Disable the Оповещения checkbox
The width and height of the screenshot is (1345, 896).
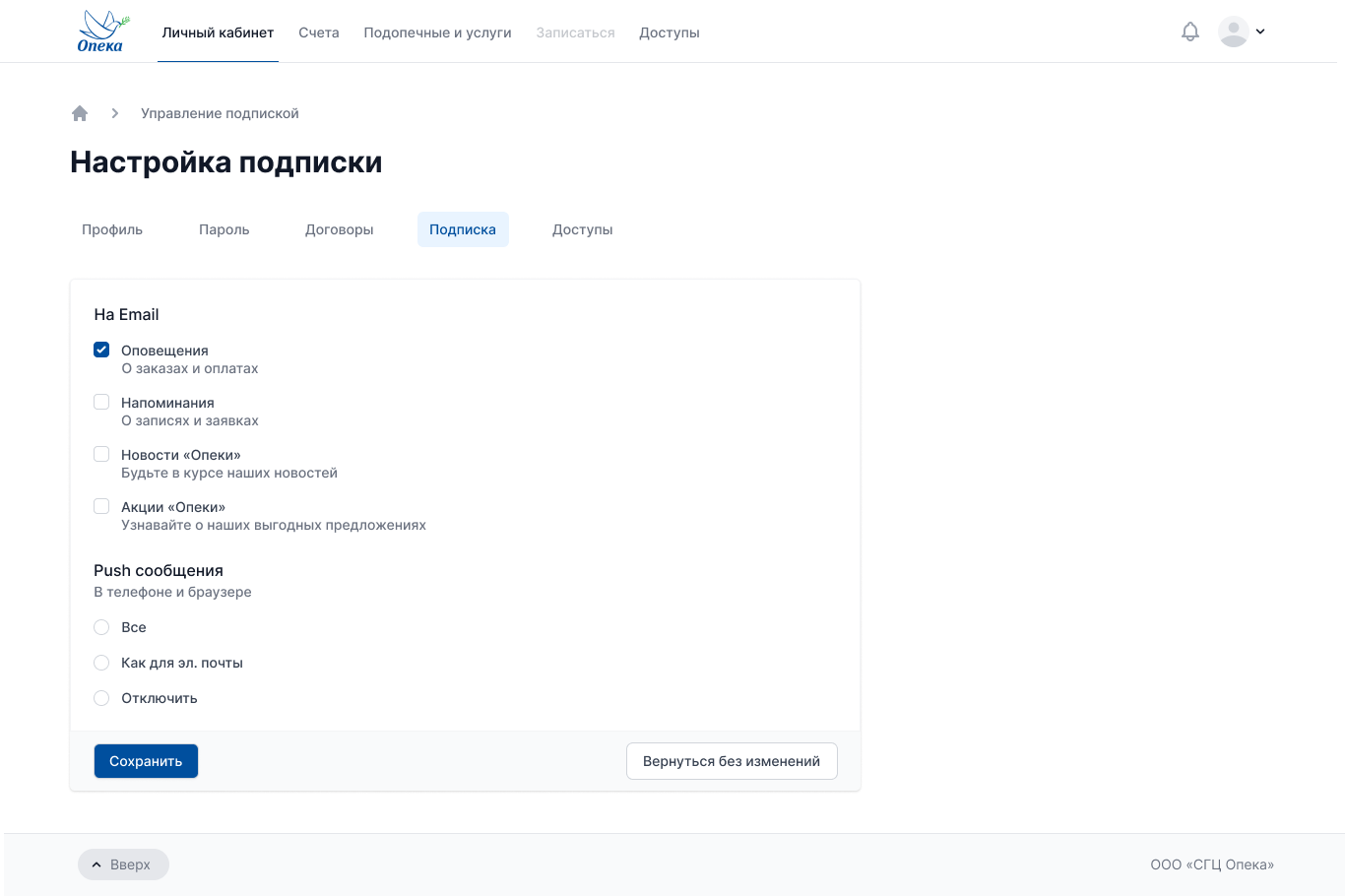tap(101, 350)
